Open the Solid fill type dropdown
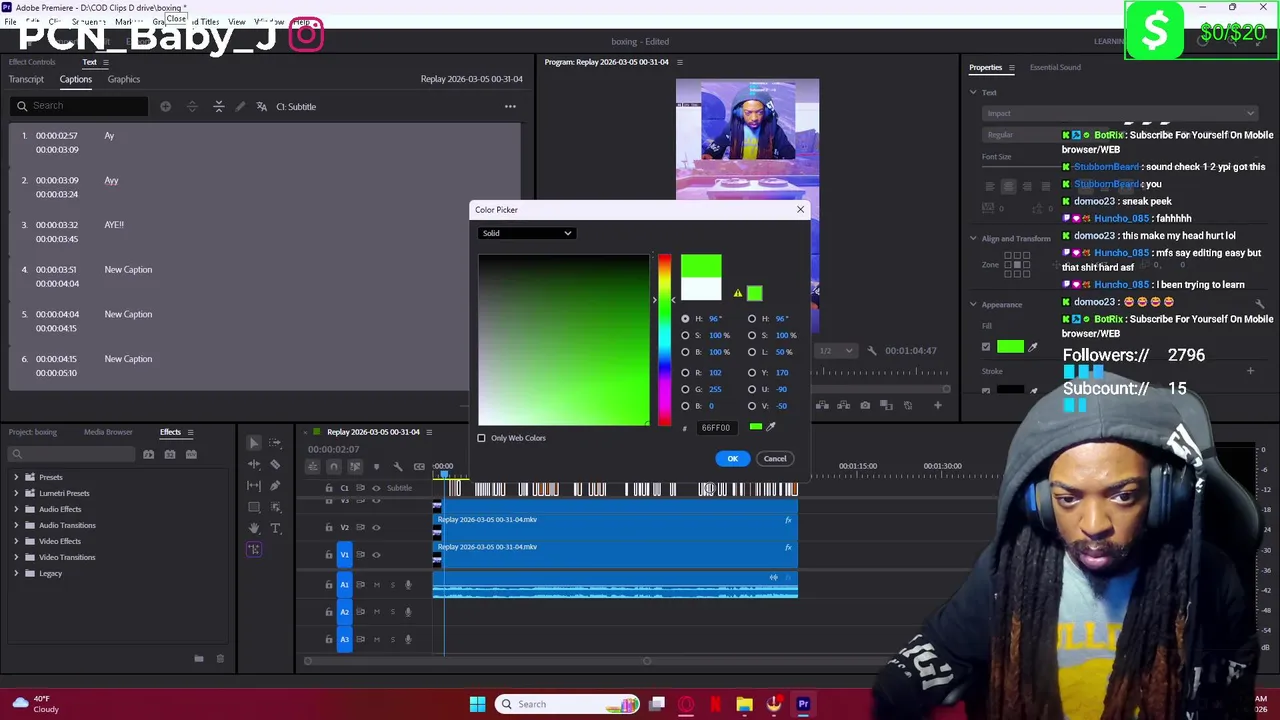The height and width of the screenshot is (720, 1280). tap(526, 233)
